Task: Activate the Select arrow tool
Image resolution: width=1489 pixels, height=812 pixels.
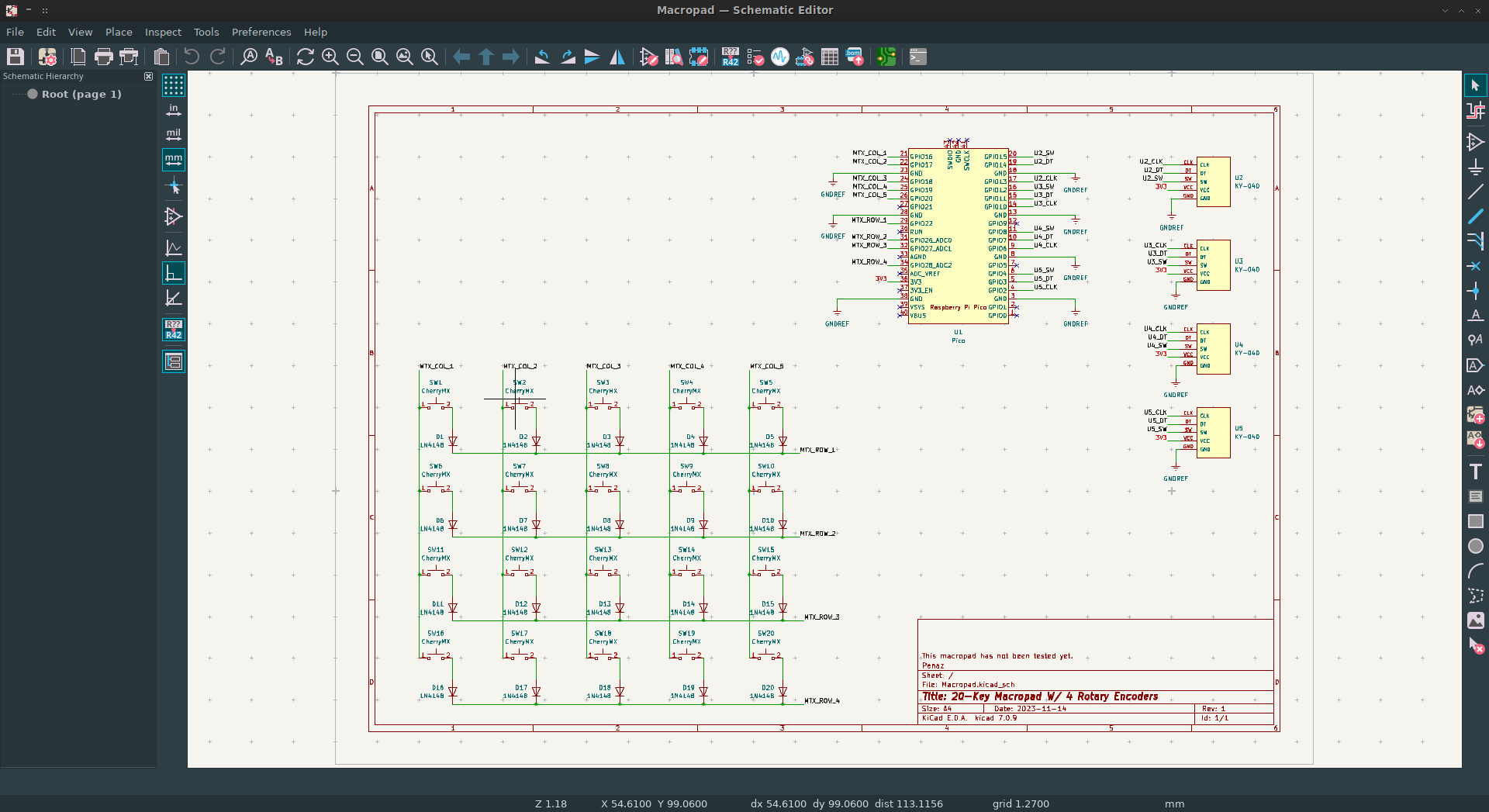Action: tap(1475, 85)
